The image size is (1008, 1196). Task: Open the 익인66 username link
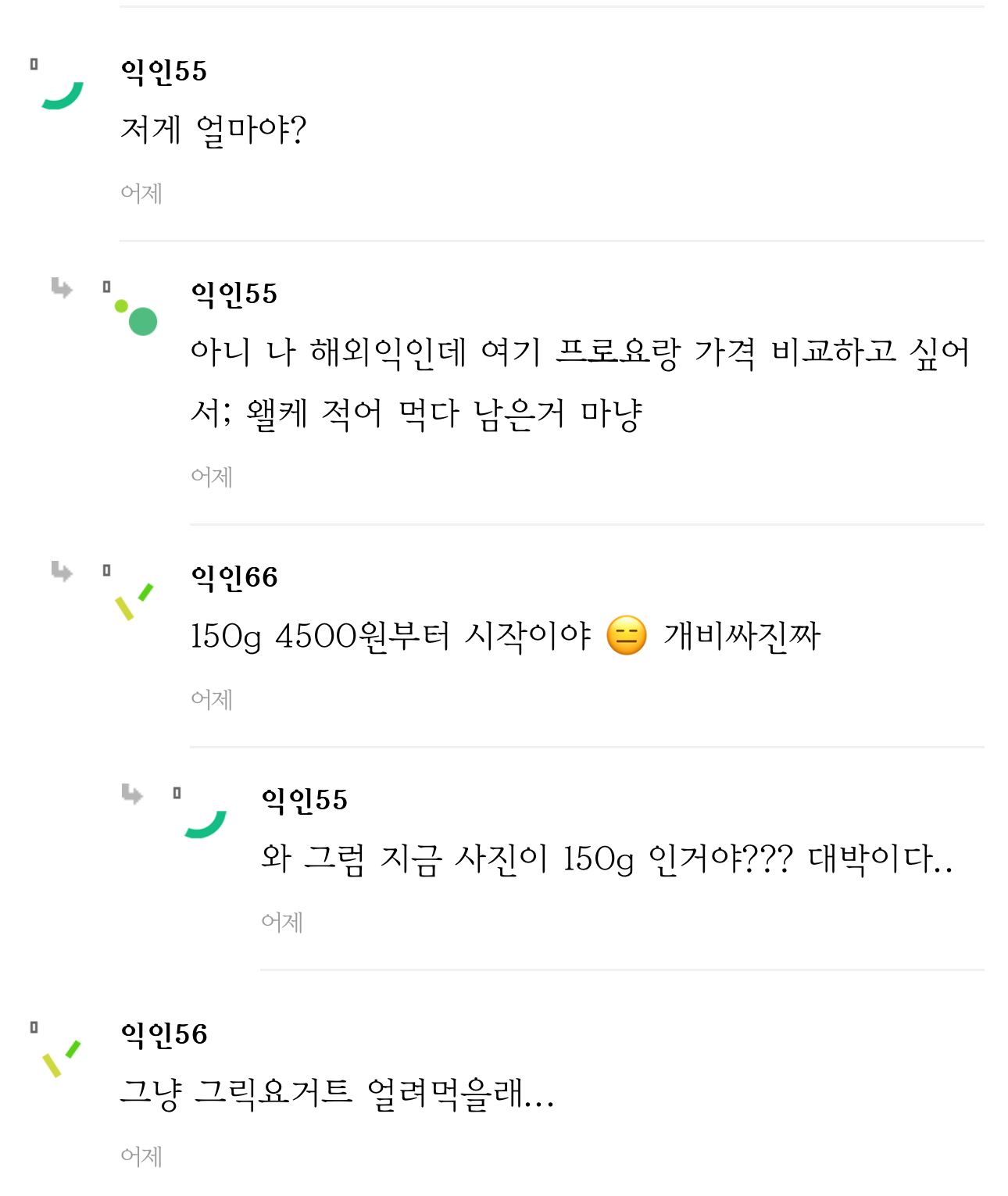pos(234,577)
